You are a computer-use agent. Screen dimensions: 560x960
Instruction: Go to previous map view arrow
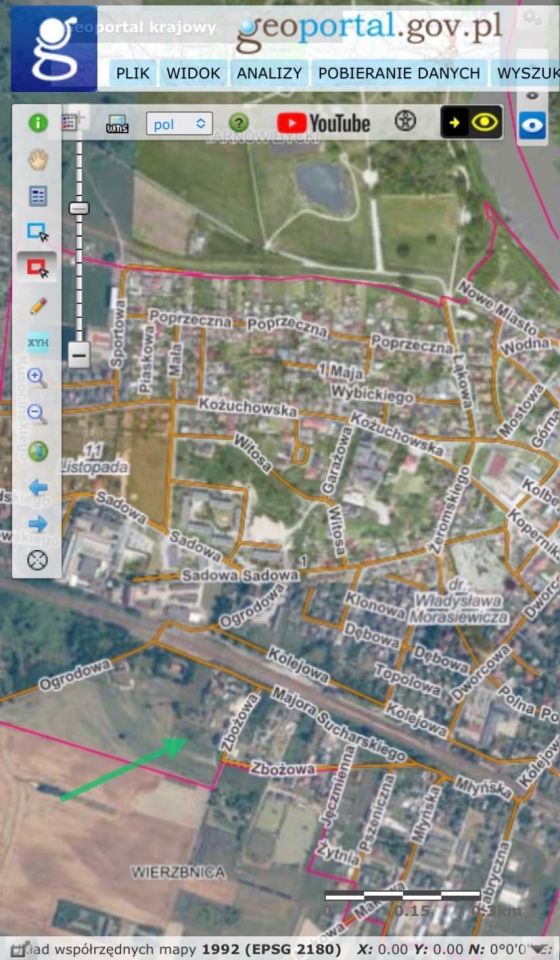coord(38,487)
